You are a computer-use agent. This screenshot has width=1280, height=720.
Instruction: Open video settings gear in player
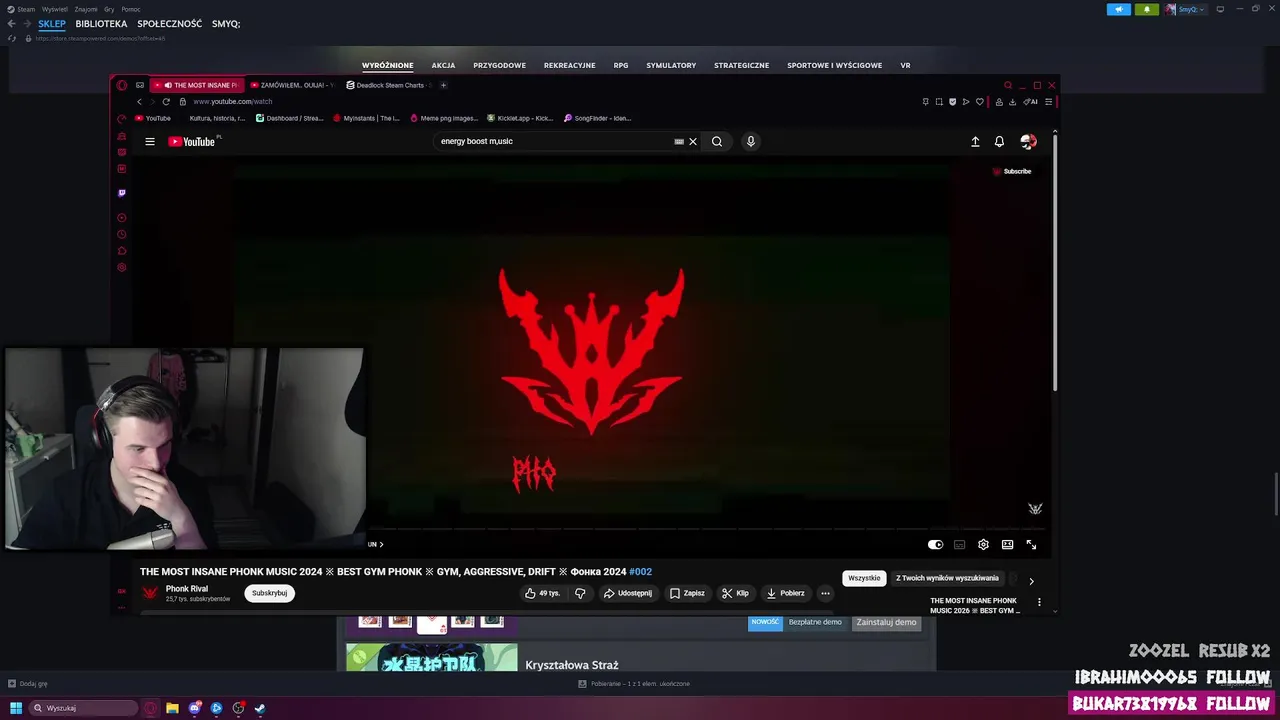pos(983,545)
